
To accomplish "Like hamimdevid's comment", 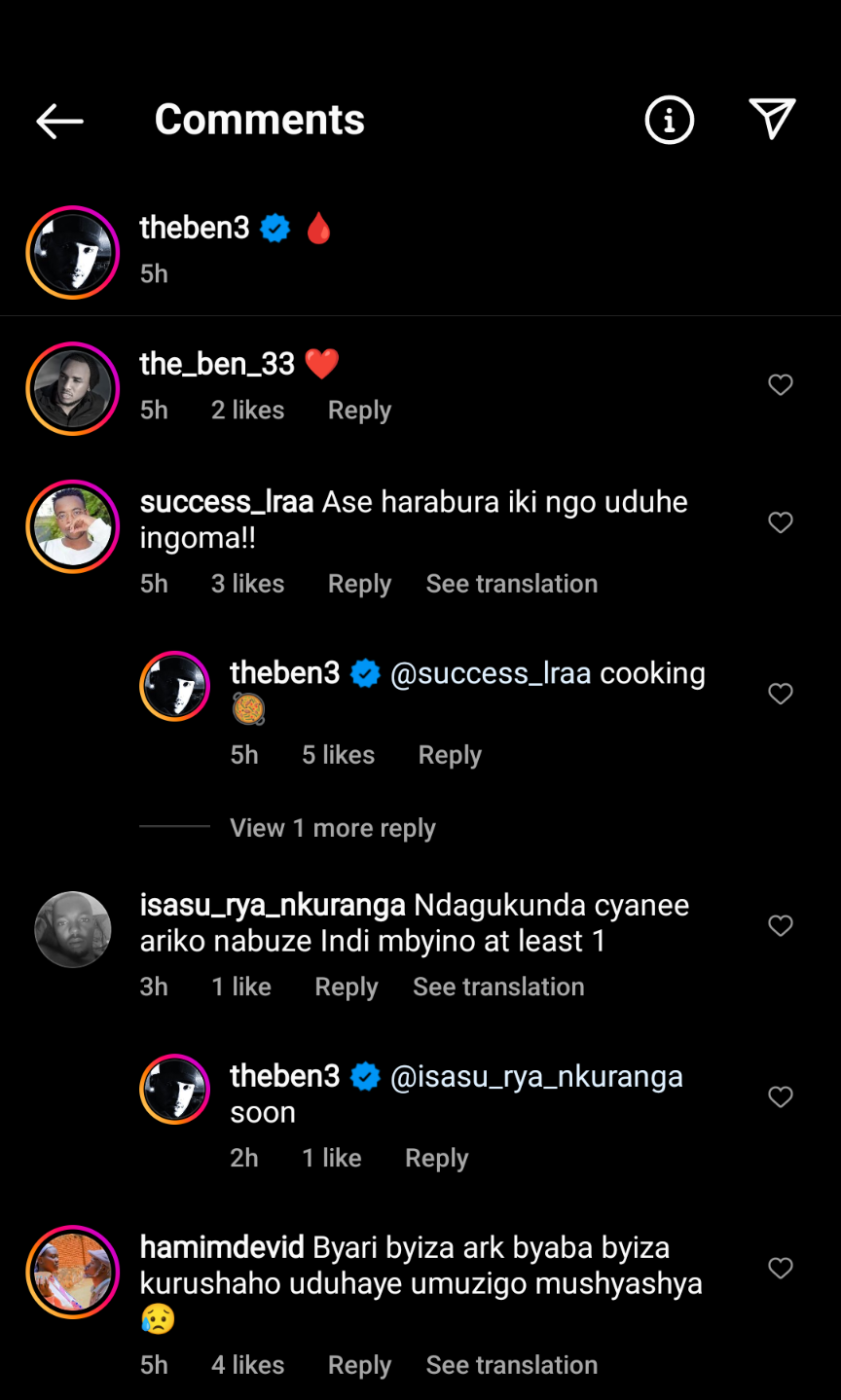I will [781, 1269].
